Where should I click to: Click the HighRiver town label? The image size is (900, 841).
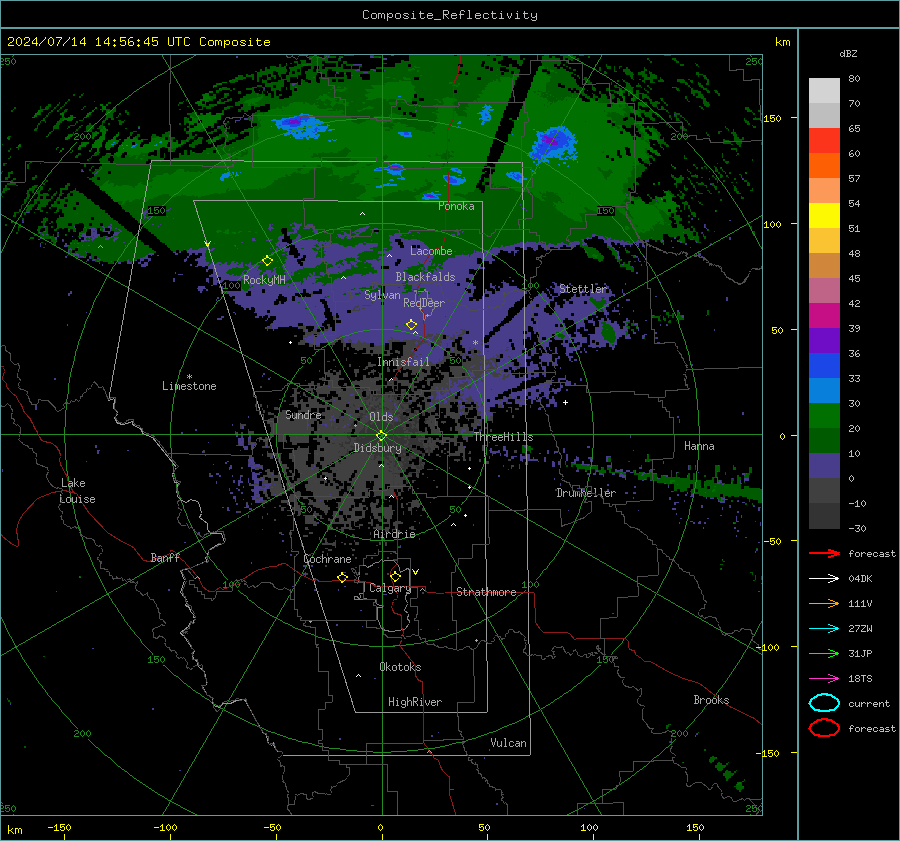click(415, 702)
